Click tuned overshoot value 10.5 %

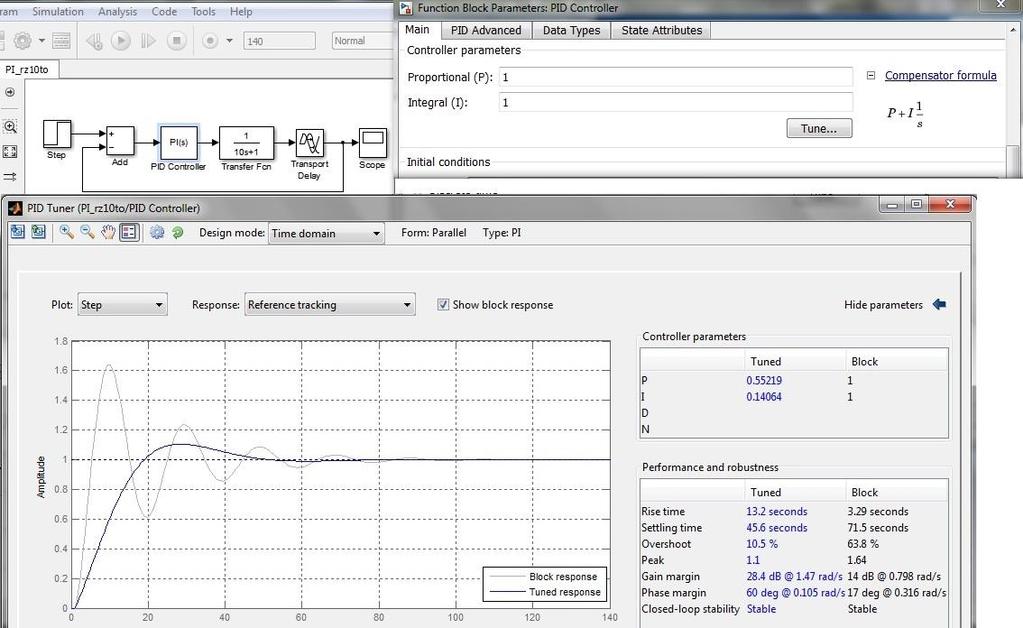[x=762, y=544]
